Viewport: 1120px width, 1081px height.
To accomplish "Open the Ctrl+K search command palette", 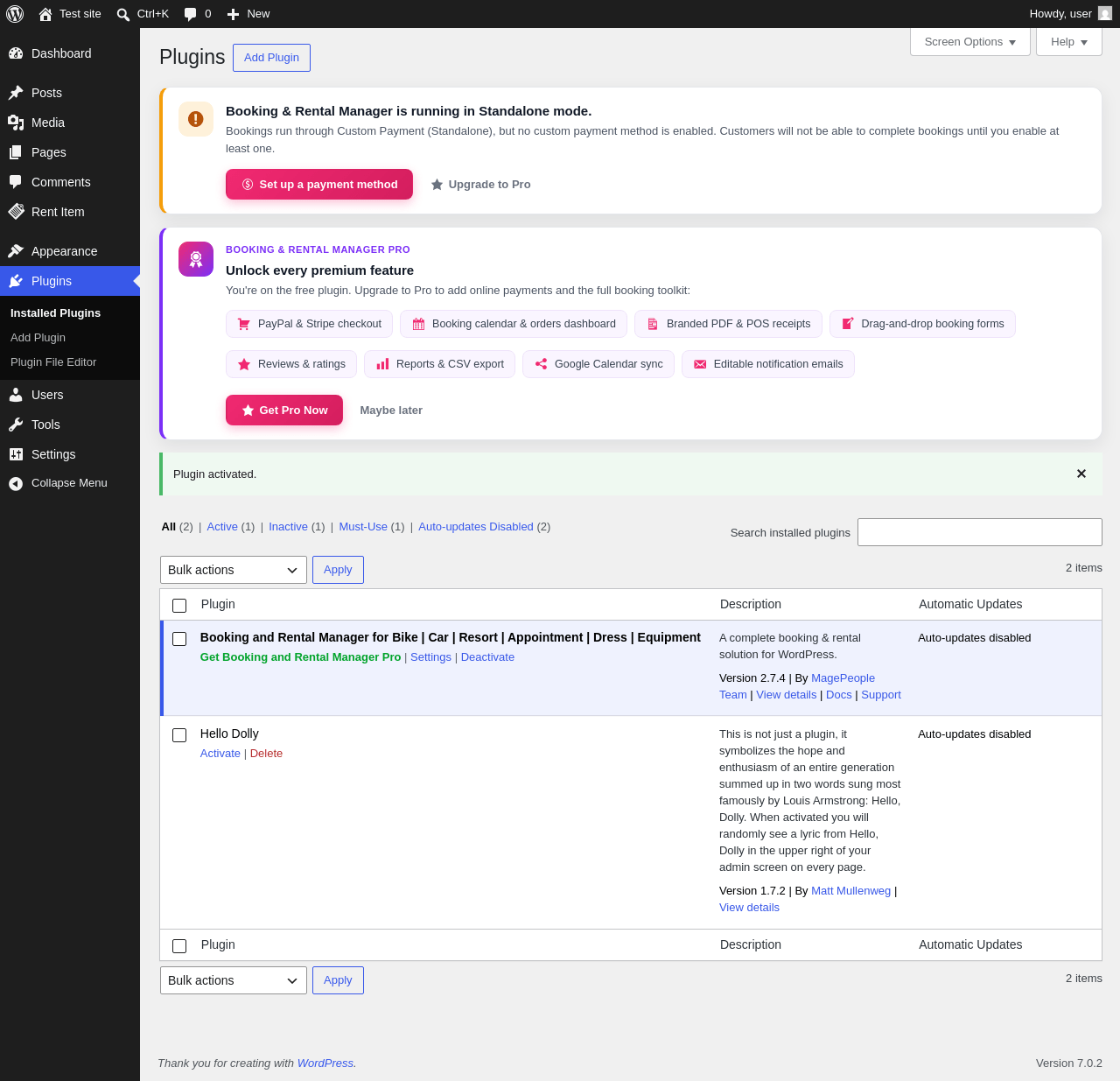I will click(143, 14).
